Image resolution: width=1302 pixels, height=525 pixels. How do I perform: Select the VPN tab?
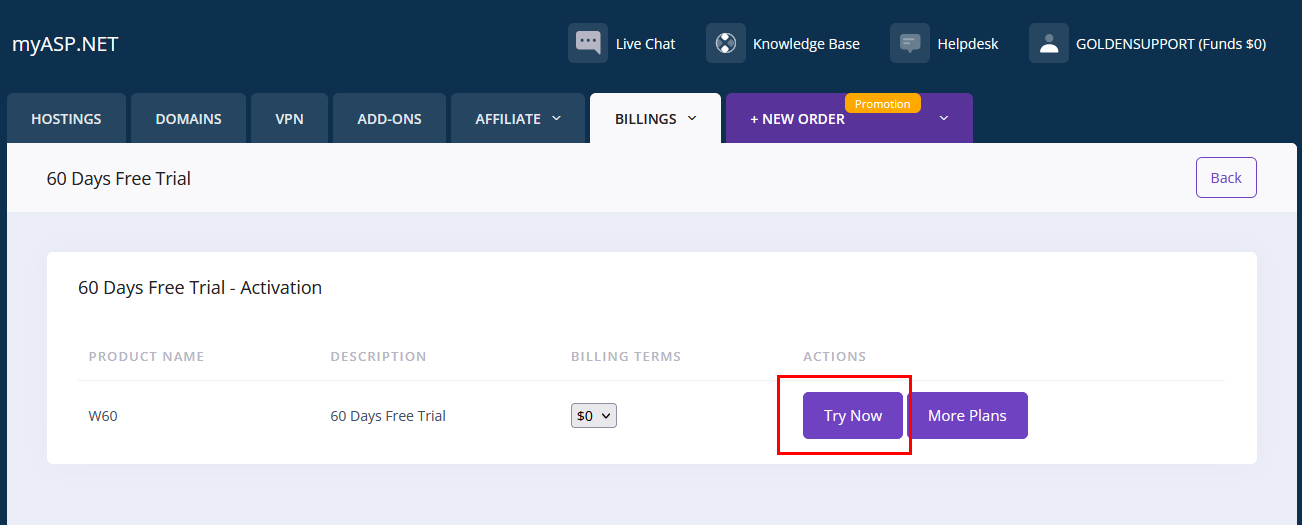289,119
